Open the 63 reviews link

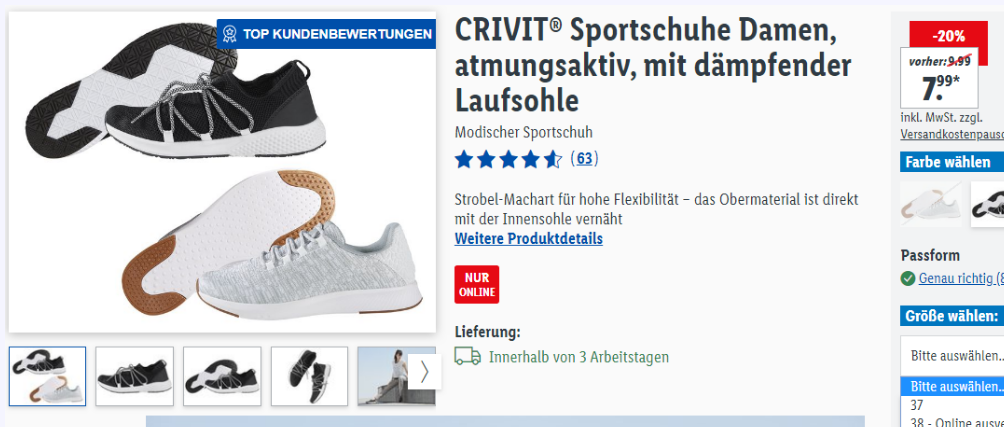tap(584, 159)
